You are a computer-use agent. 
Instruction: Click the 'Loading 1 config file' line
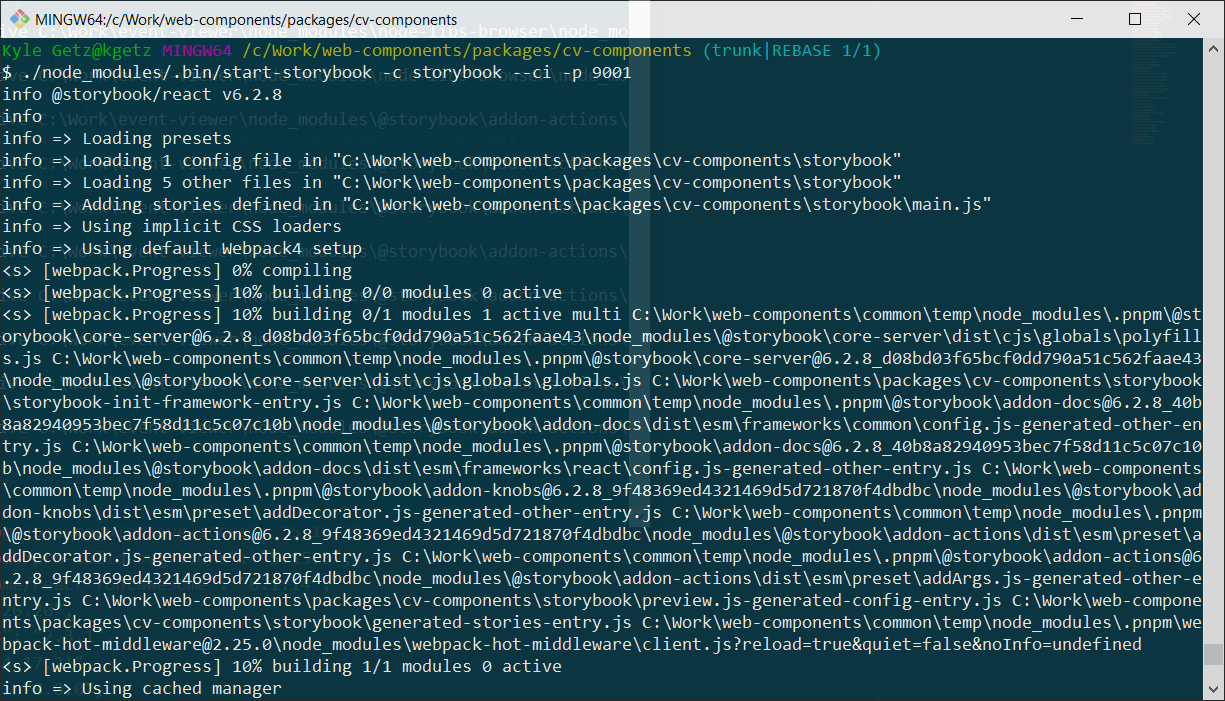tap(452, 160)
